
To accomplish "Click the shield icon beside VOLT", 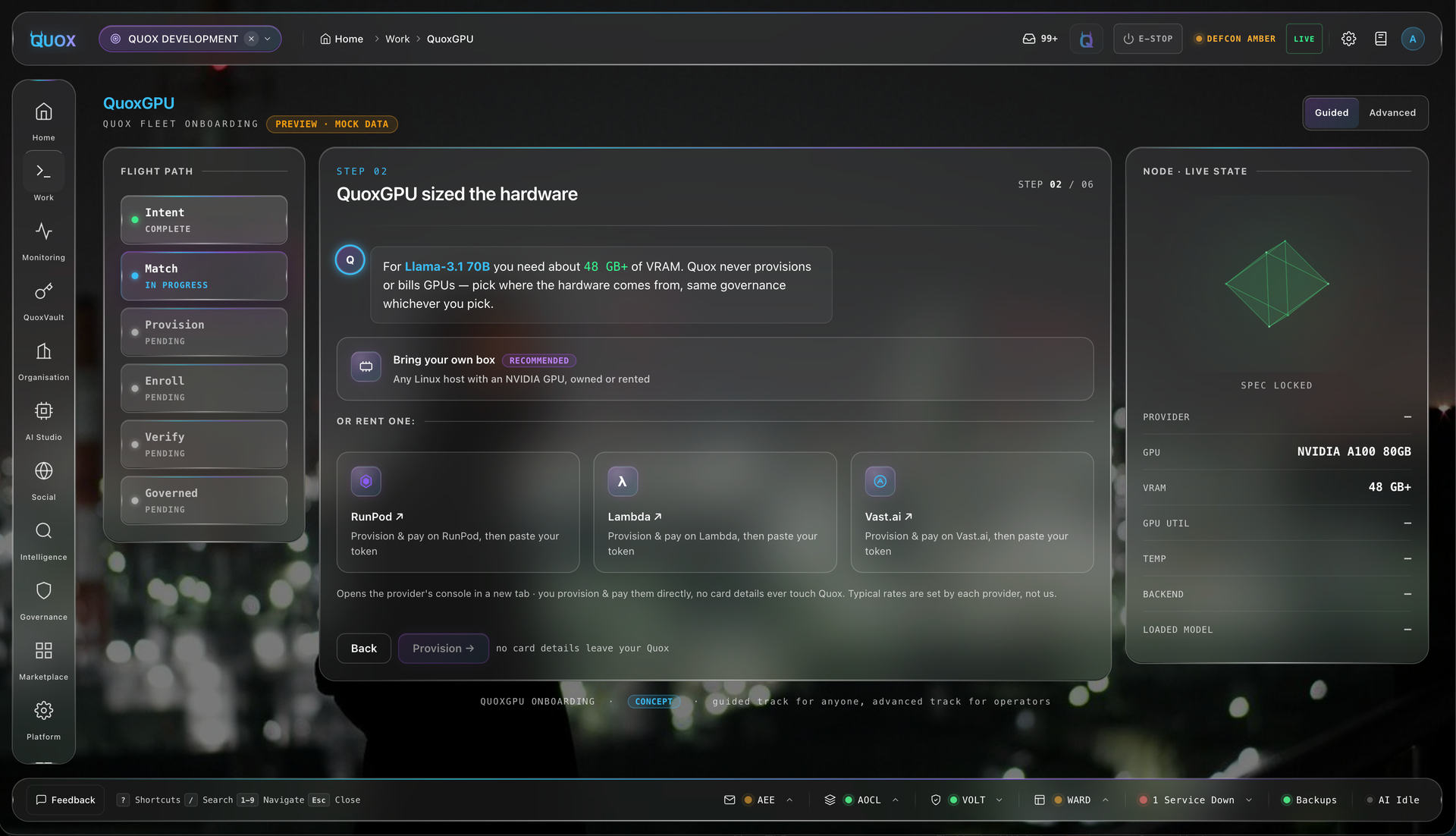I will click(x=935, y=800).
